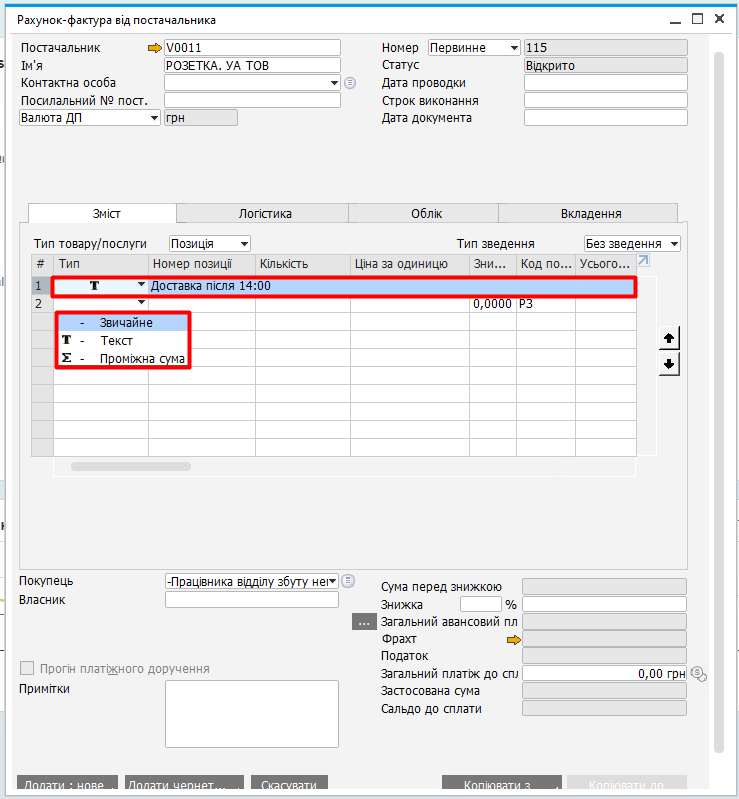Choose Текст option in type list

116,341
